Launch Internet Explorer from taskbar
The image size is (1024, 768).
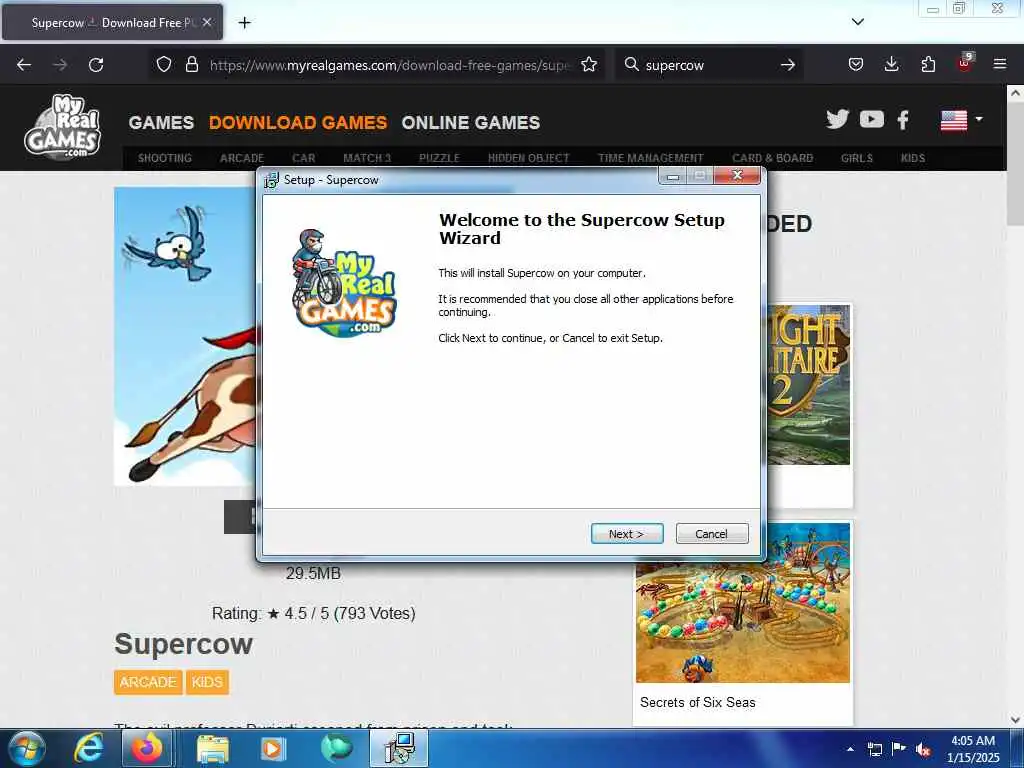(x=88, y=748)
